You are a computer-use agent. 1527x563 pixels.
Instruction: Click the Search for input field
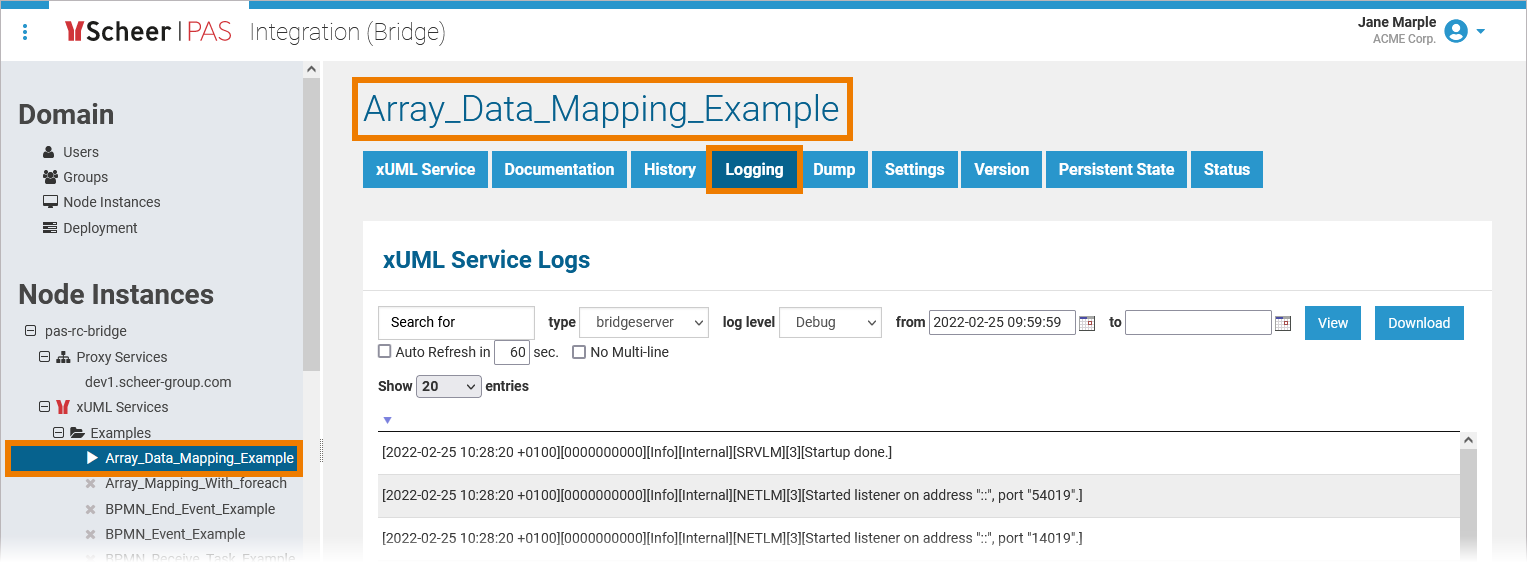(456, 322)
